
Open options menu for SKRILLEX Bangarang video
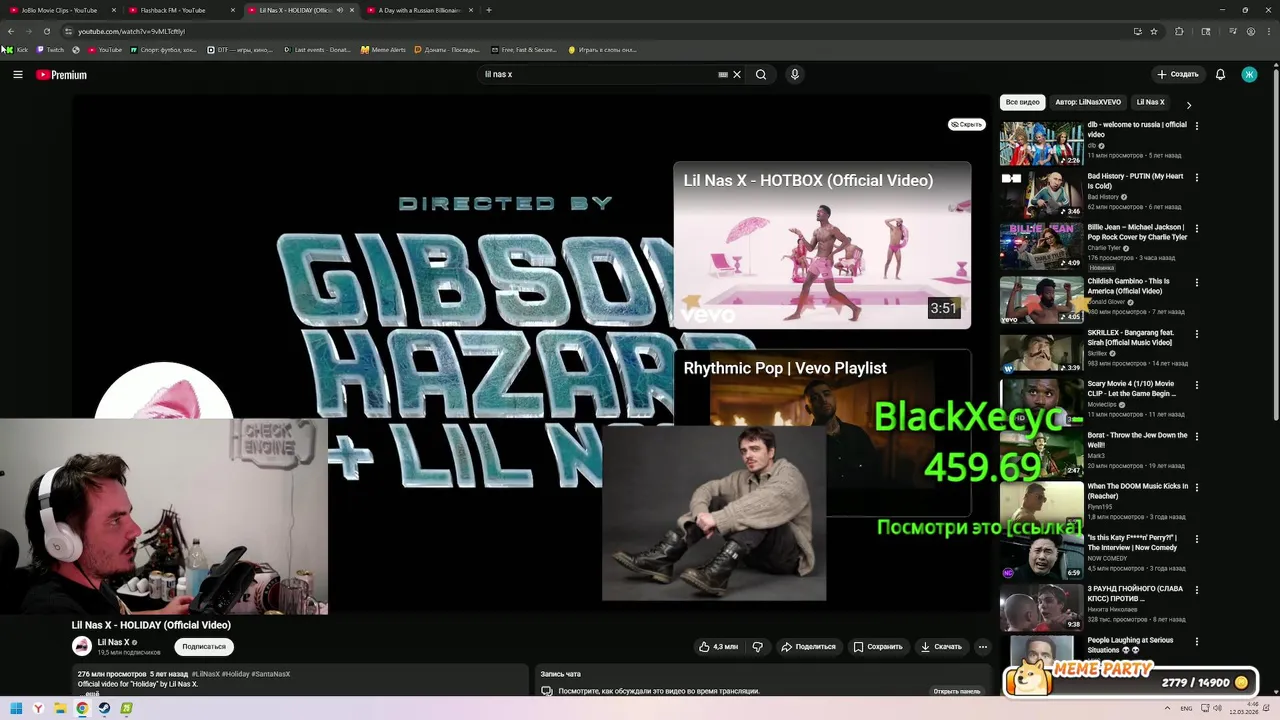pyautogui.click(x=1196, y=334)
